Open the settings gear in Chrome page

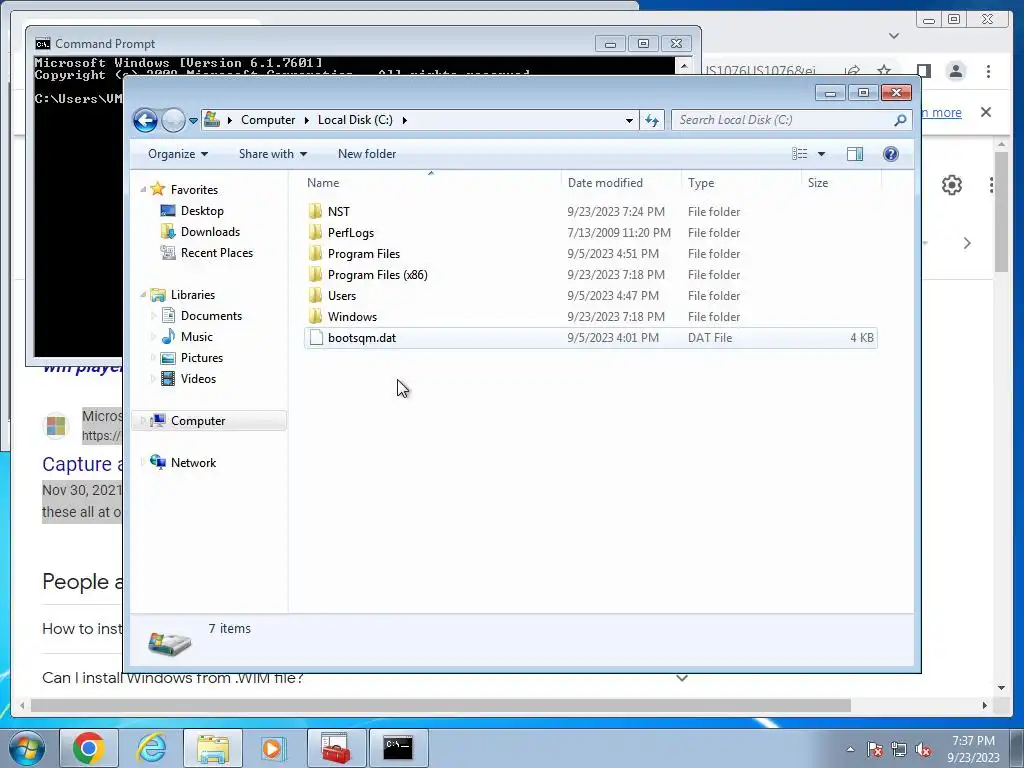[952, 185]
